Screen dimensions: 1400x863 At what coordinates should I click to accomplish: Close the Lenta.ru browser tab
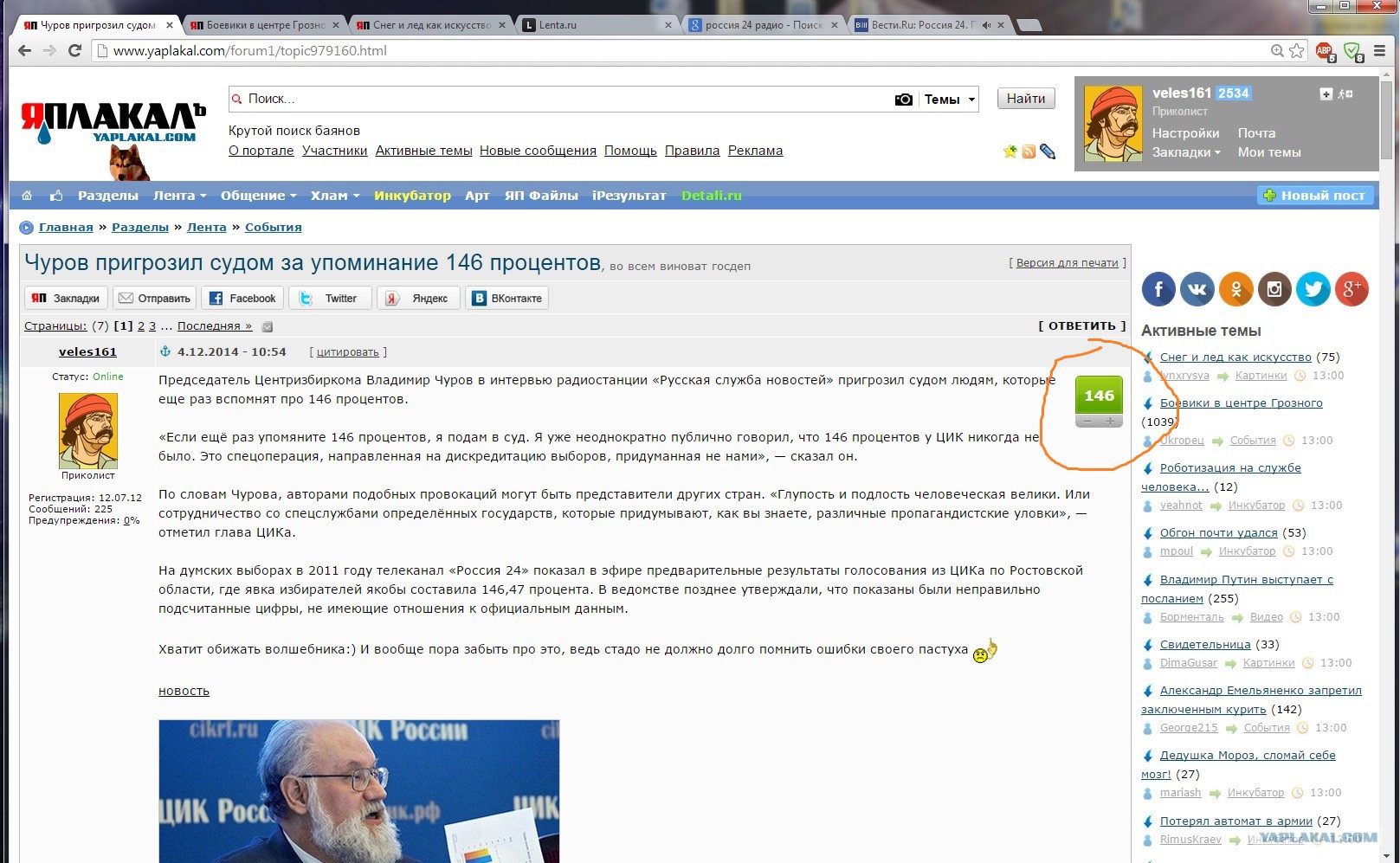668,25
